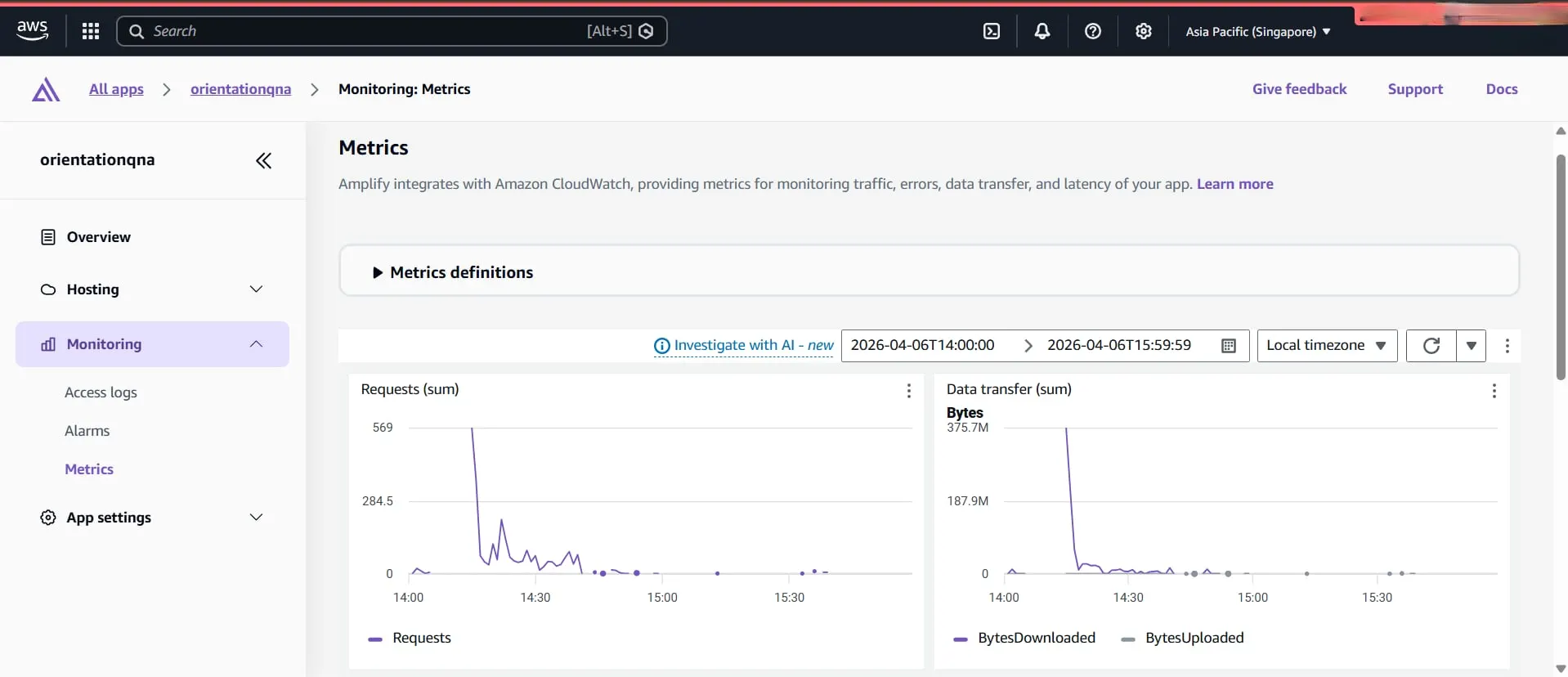Click the App settings gear icon

coord(48,518)
